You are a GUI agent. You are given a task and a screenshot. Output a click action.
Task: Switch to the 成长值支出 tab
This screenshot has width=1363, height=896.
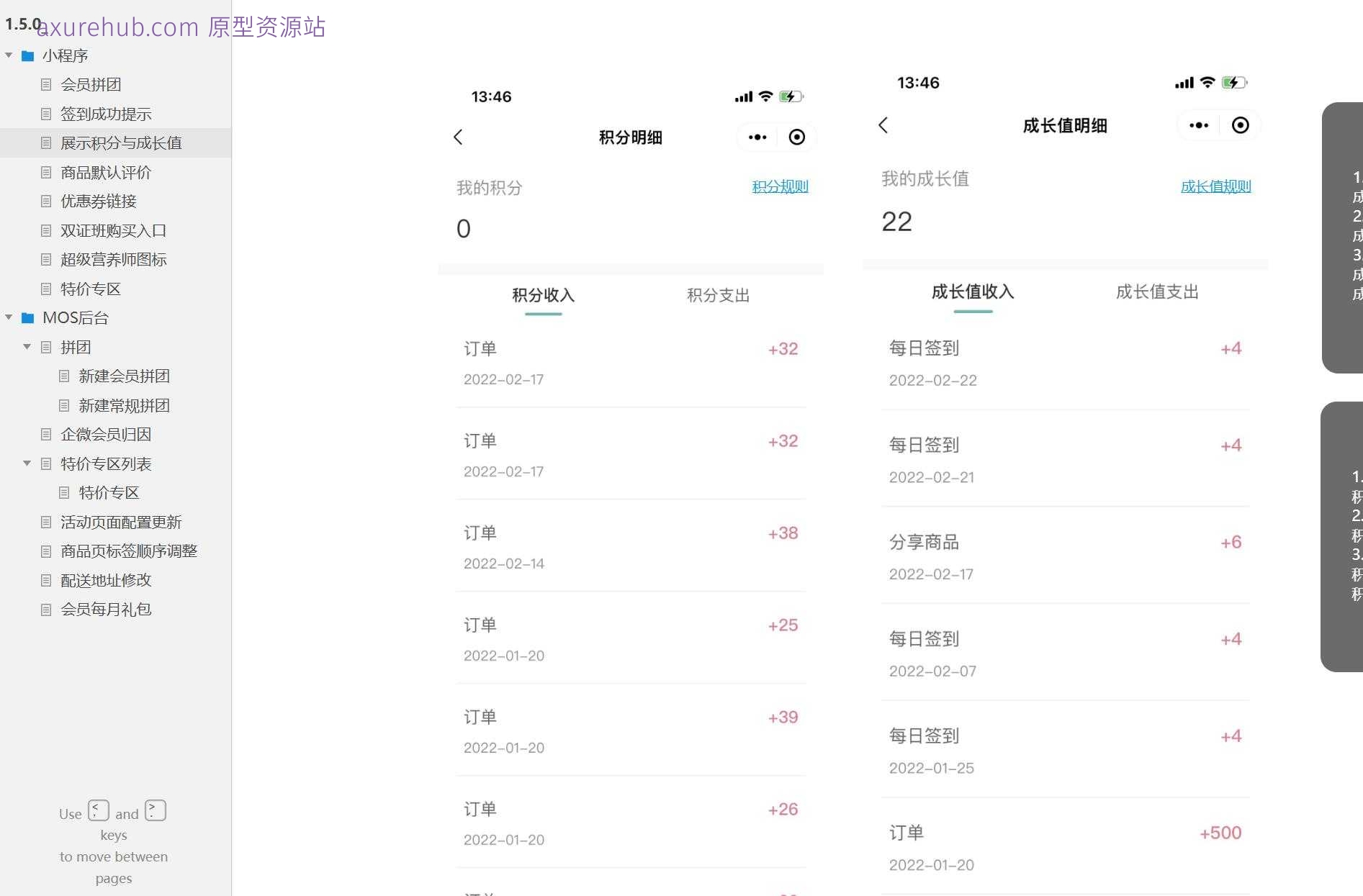1156,292
